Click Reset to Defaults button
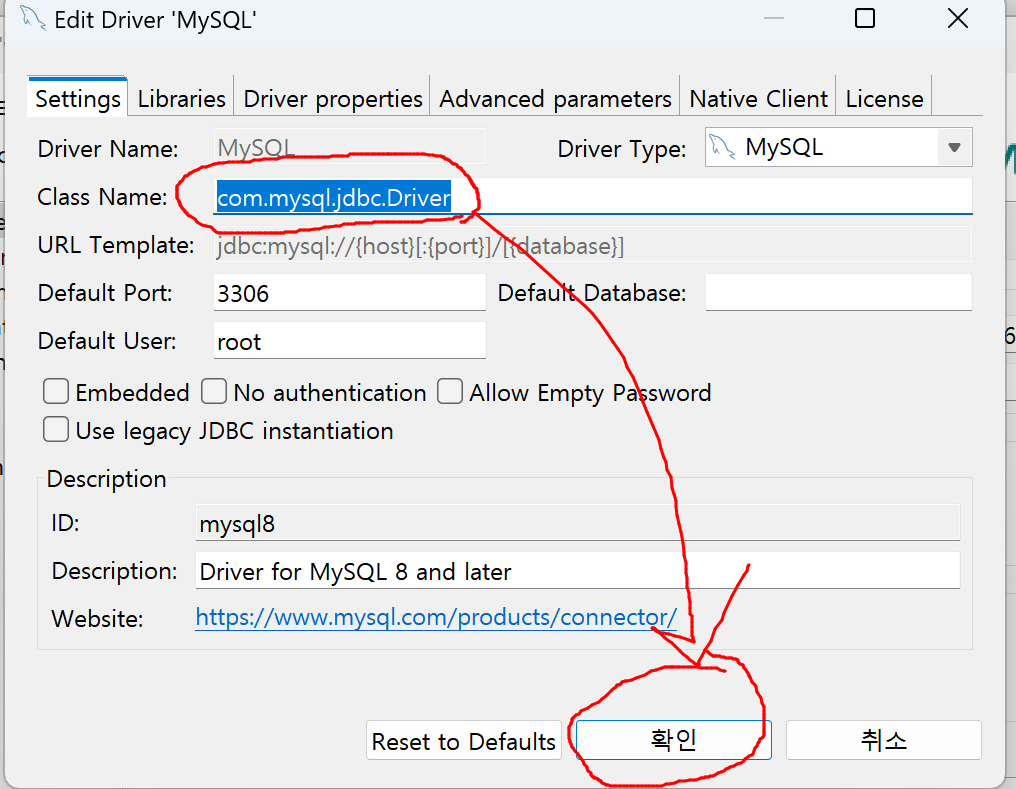Viewport: 1016px width, 789px height. coord(463,740)
